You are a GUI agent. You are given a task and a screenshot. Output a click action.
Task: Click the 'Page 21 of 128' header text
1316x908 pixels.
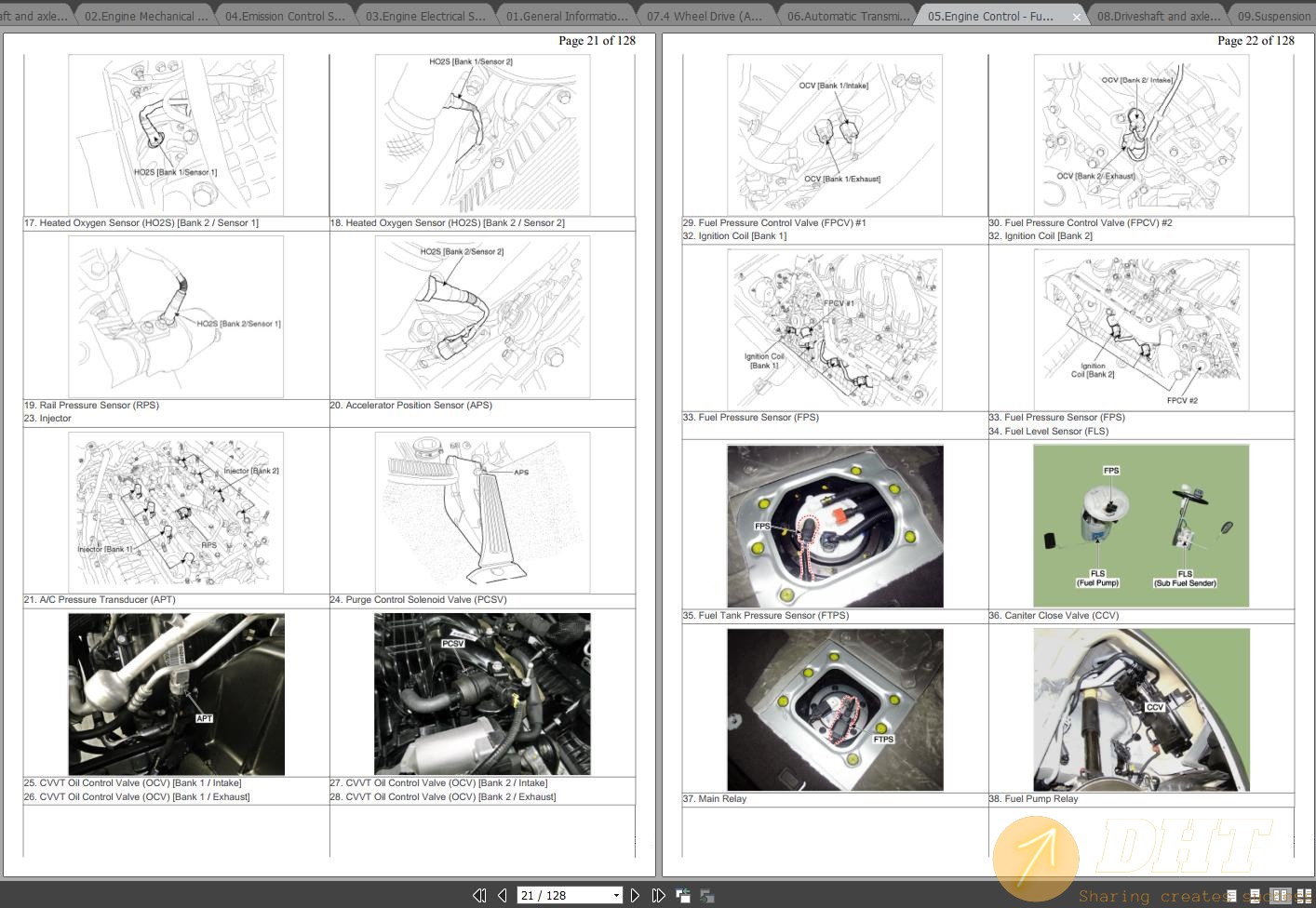[x=597, y=40]
